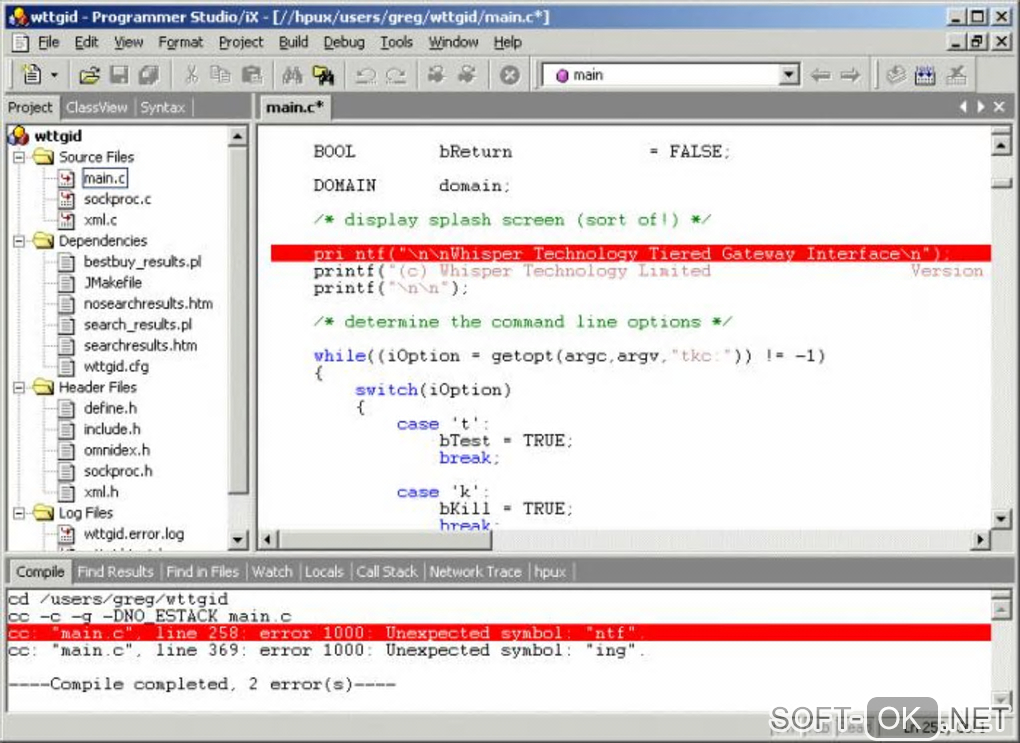Click the Redo toolbar icon
The image size is (1020, 743).
click(x=396, y=75)
